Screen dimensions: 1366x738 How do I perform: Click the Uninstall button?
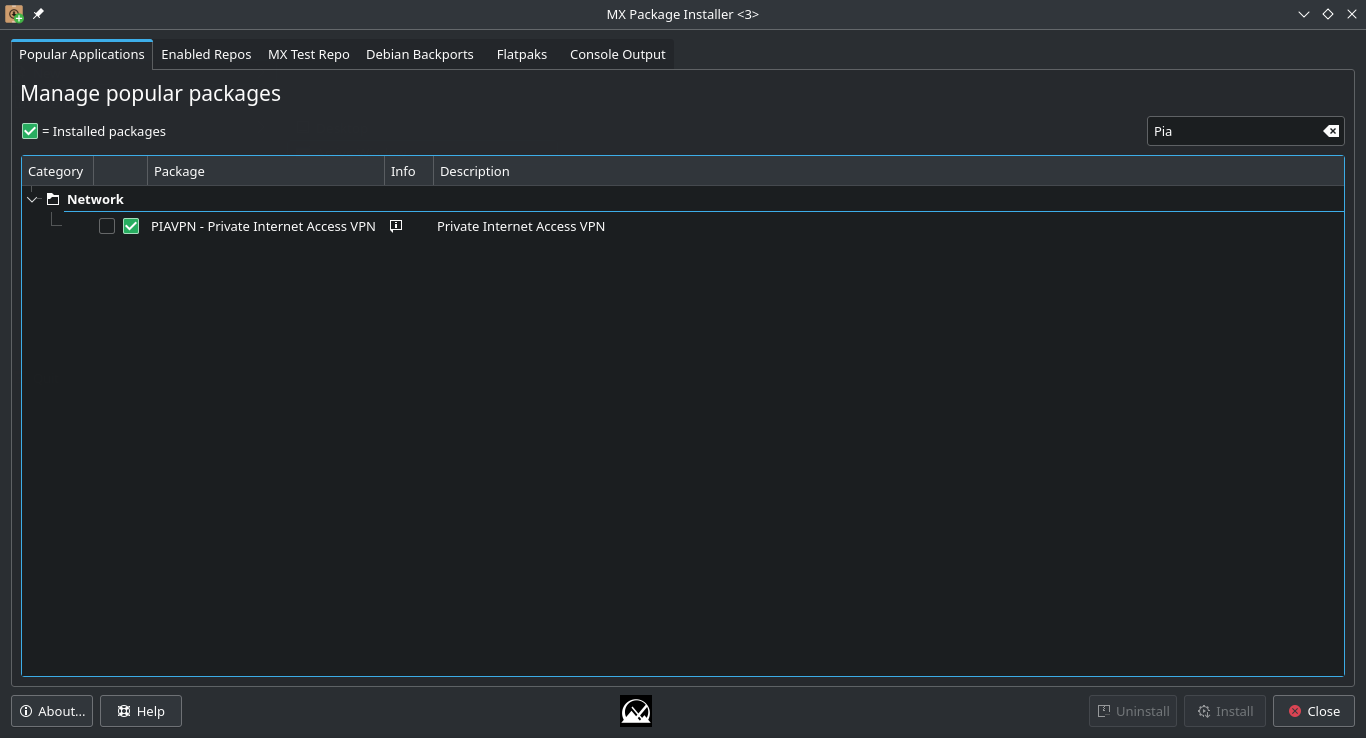[x=1133, y=711]
